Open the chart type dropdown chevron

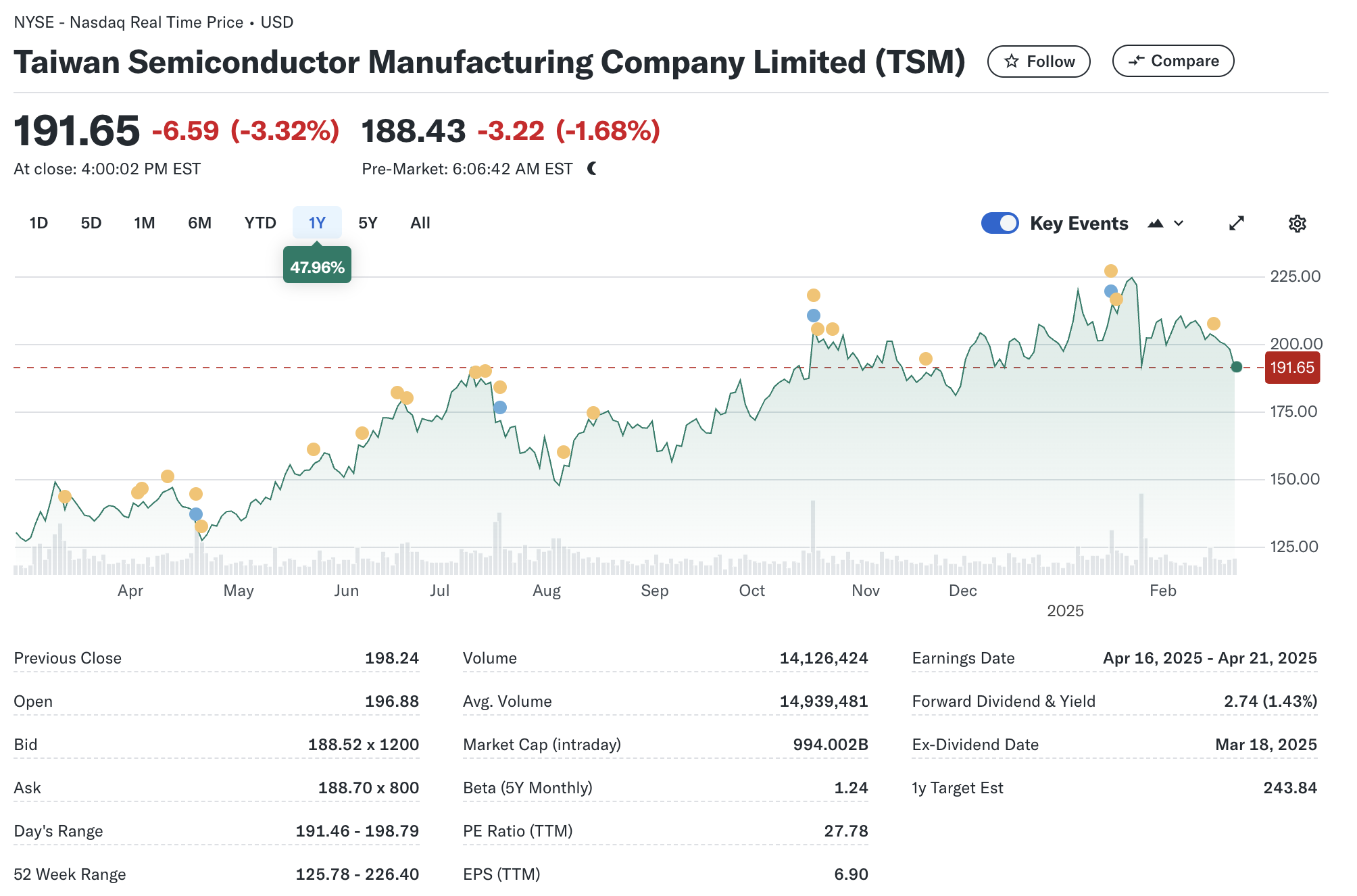coord(1179,224)
